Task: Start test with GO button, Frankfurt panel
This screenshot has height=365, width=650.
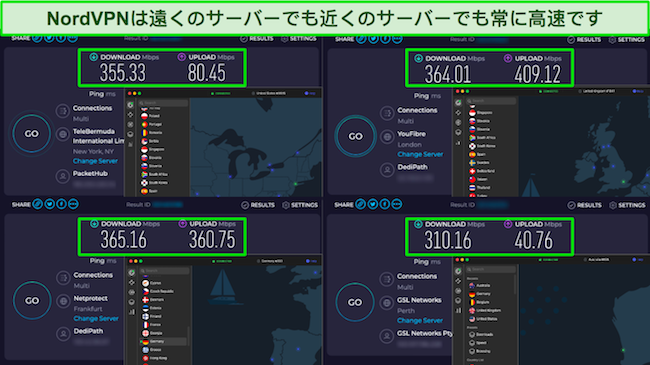Action: click(x=32, y=300)
